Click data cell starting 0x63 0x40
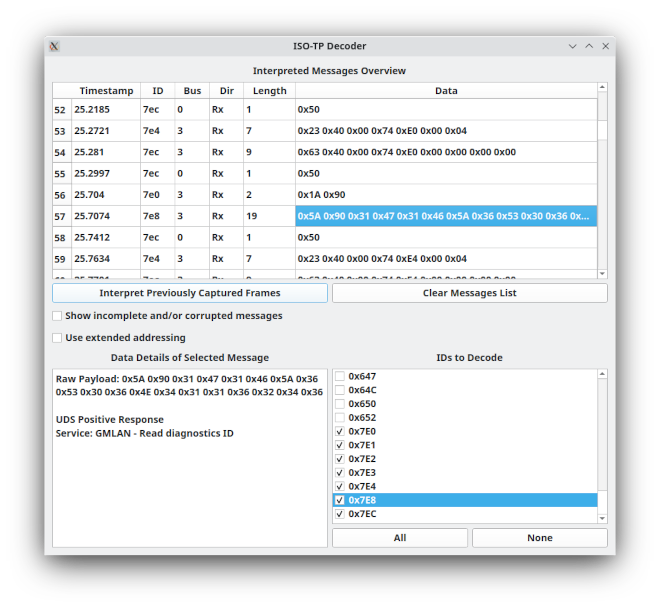 tap(446, 152)
